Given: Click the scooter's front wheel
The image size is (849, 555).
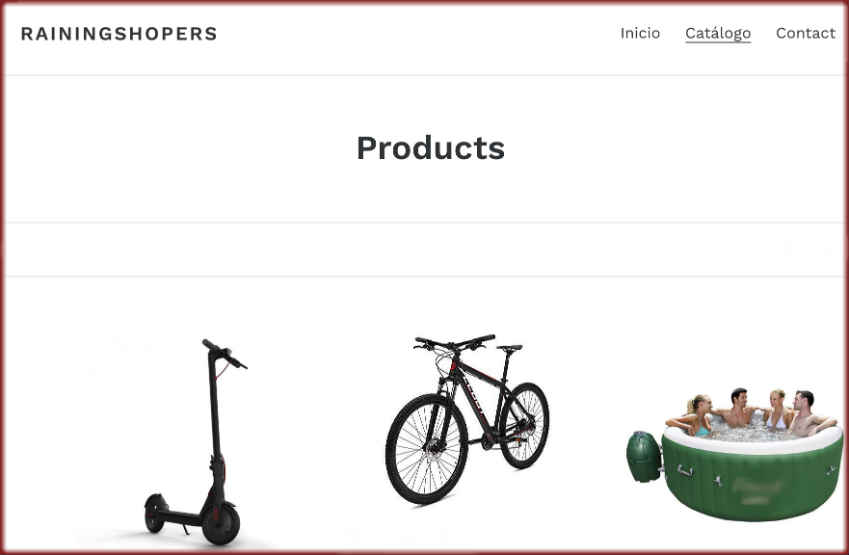Looking at the screenshot, I should pyautogui.click(x=221, y=524).
